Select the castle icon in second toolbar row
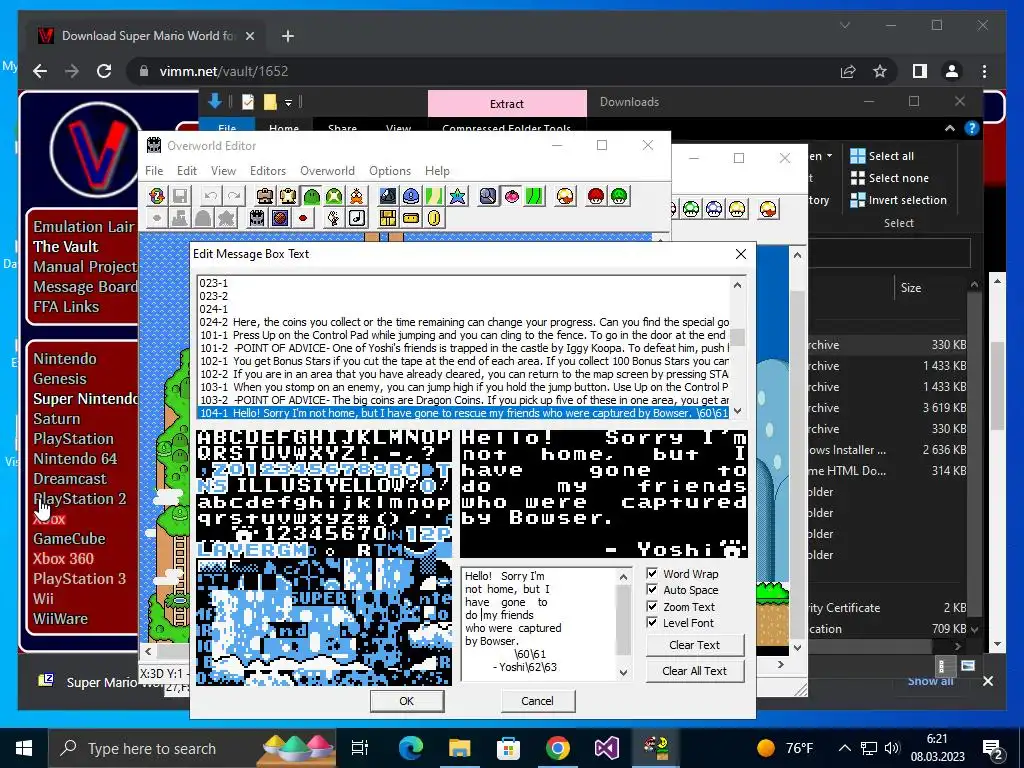Image resolution: width=1024 pixels, height=768 pixels. point(257,218)
